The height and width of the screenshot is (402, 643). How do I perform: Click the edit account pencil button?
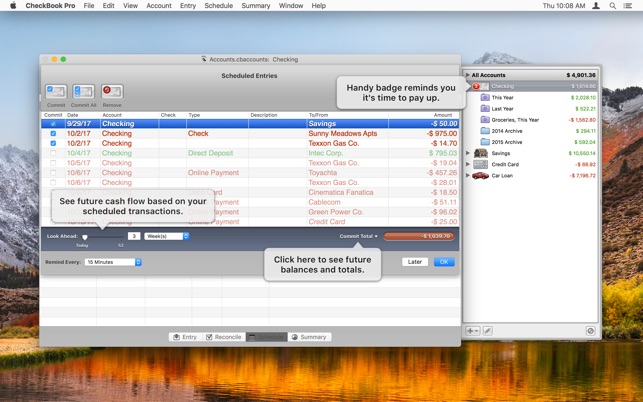coord(488,331)
